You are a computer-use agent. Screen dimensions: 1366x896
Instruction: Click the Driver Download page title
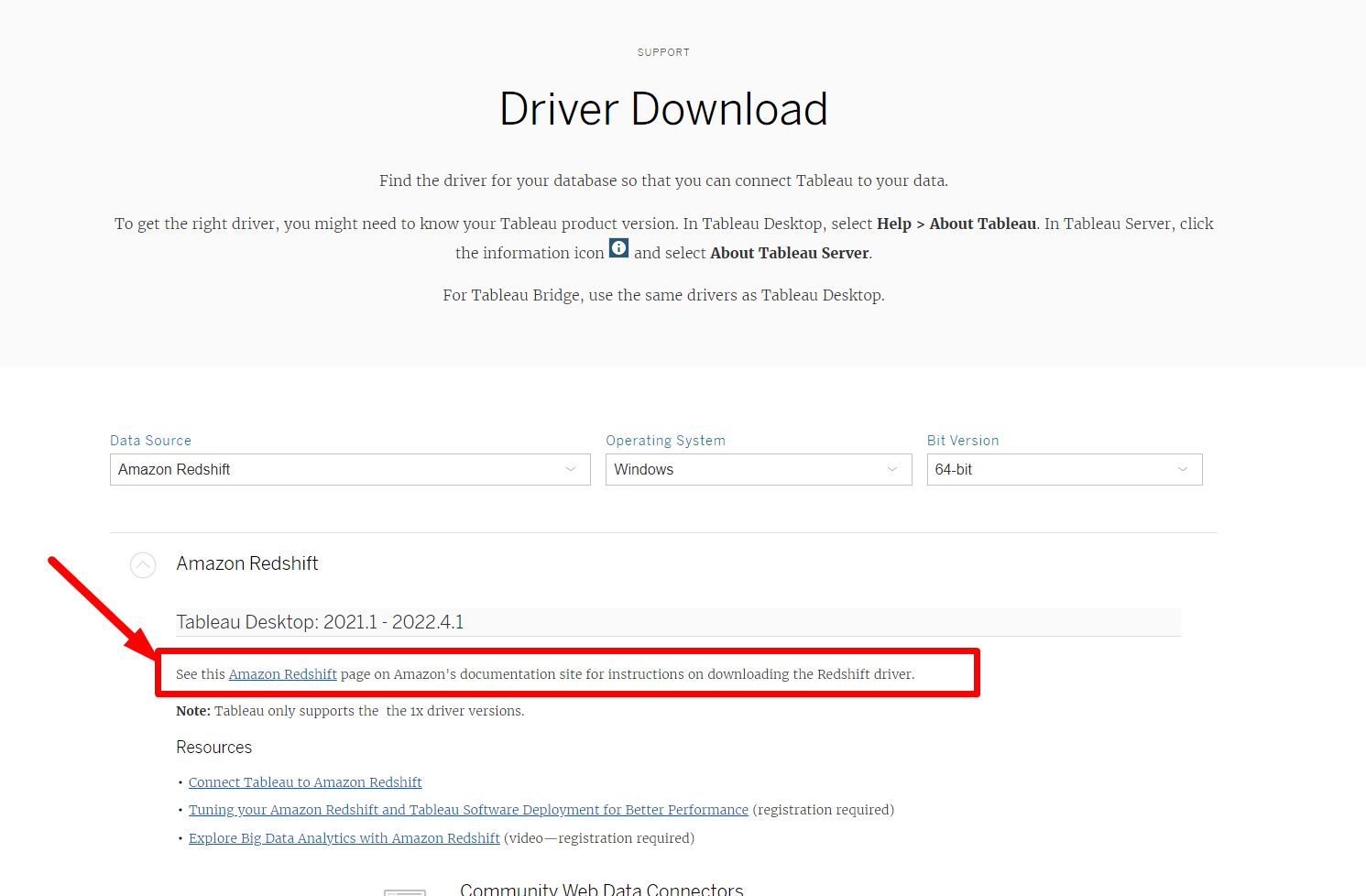(663, 109)
